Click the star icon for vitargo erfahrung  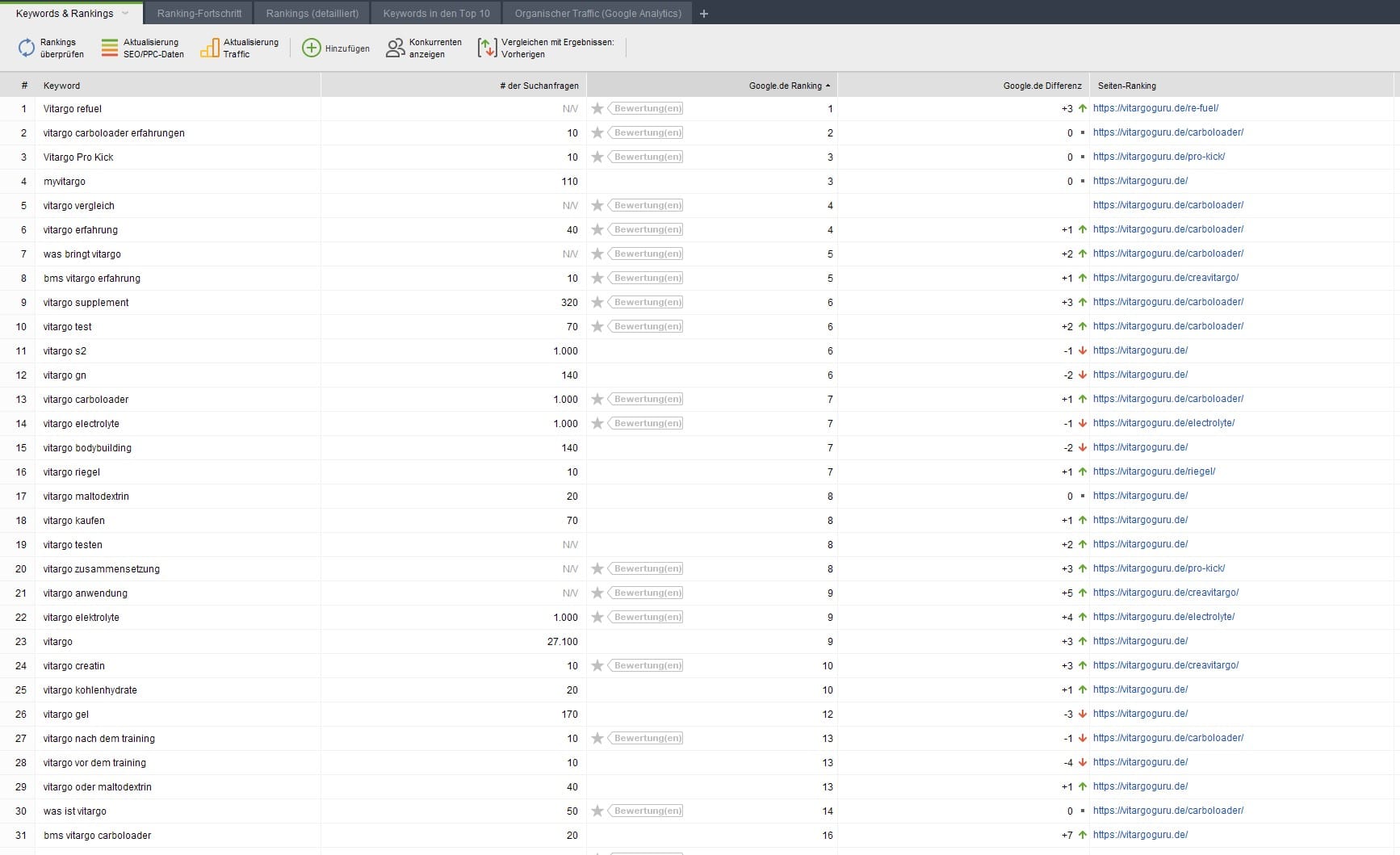pyautogui.click(x=597, y=229)
